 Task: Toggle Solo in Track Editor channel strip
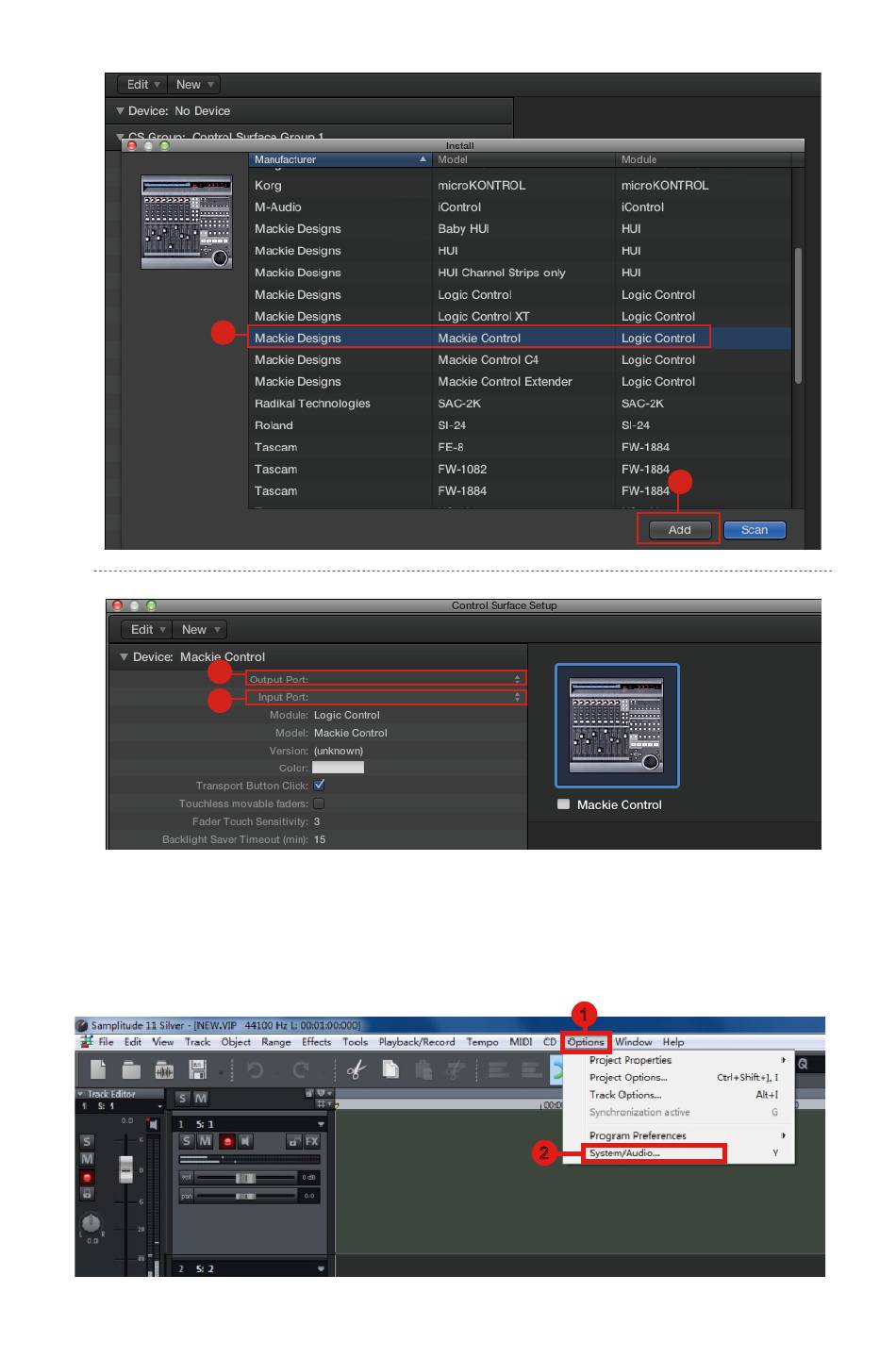coord(87,1141)
